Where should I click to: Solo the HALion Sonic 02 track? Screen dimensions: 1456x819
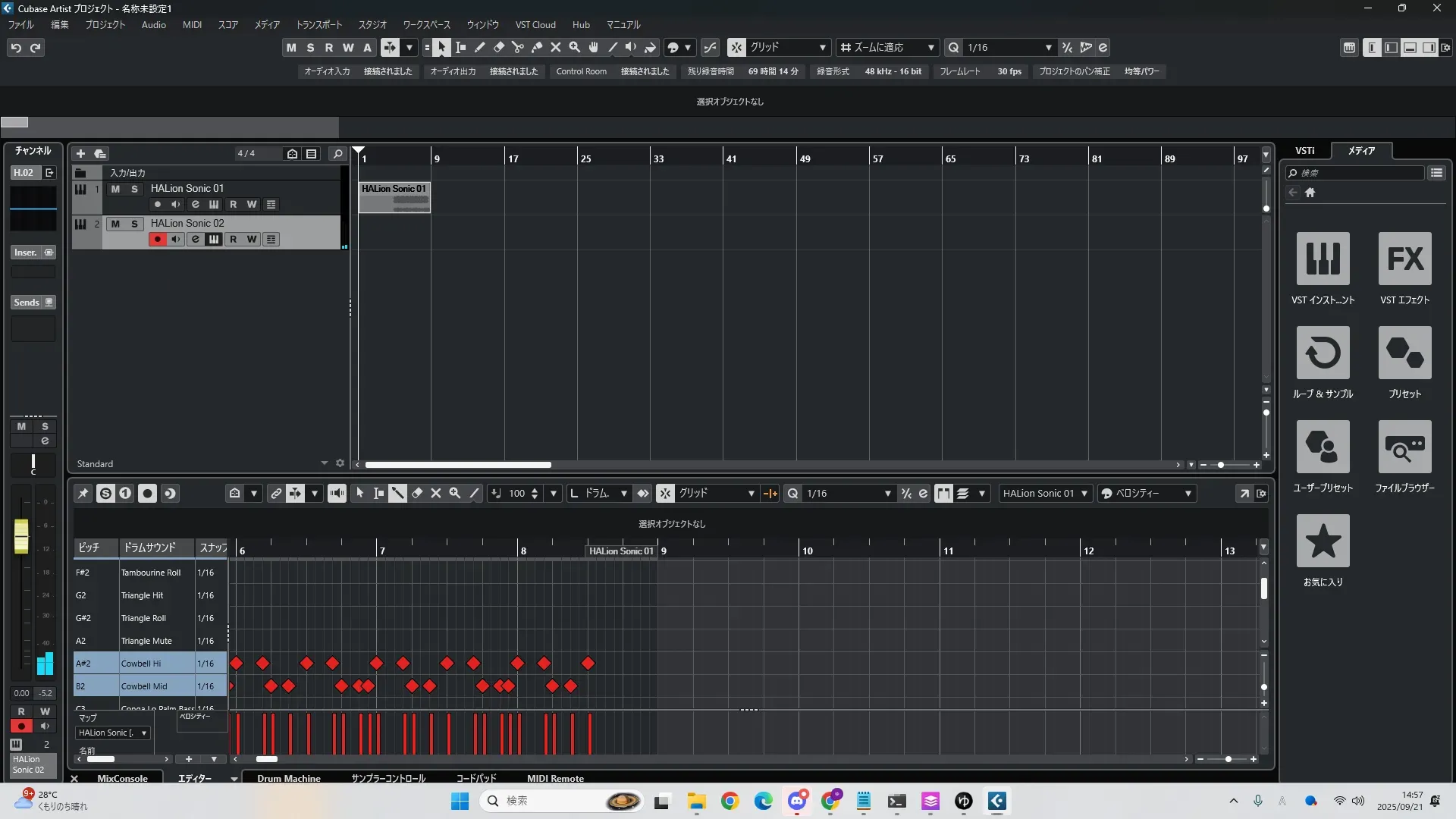(x=134, y=224)
